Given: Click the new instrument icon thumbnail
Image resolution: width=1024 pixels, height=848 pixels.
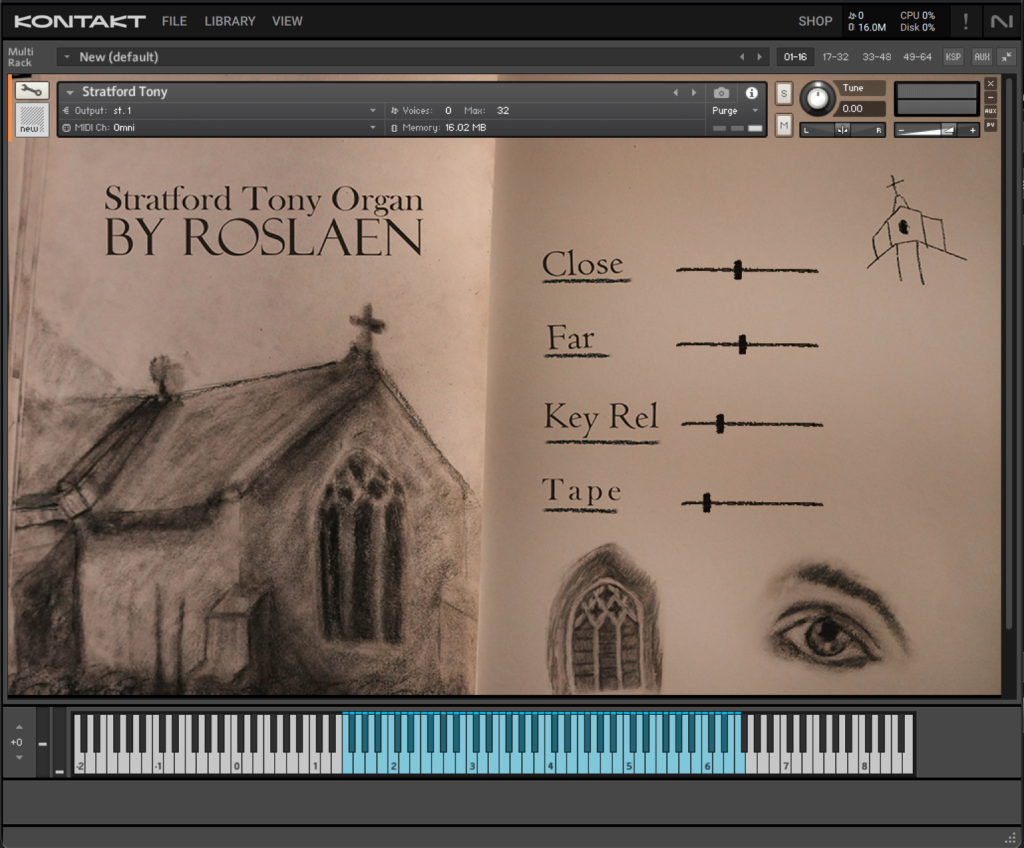Looking at the screenshot, I should [x=31, y=120].
